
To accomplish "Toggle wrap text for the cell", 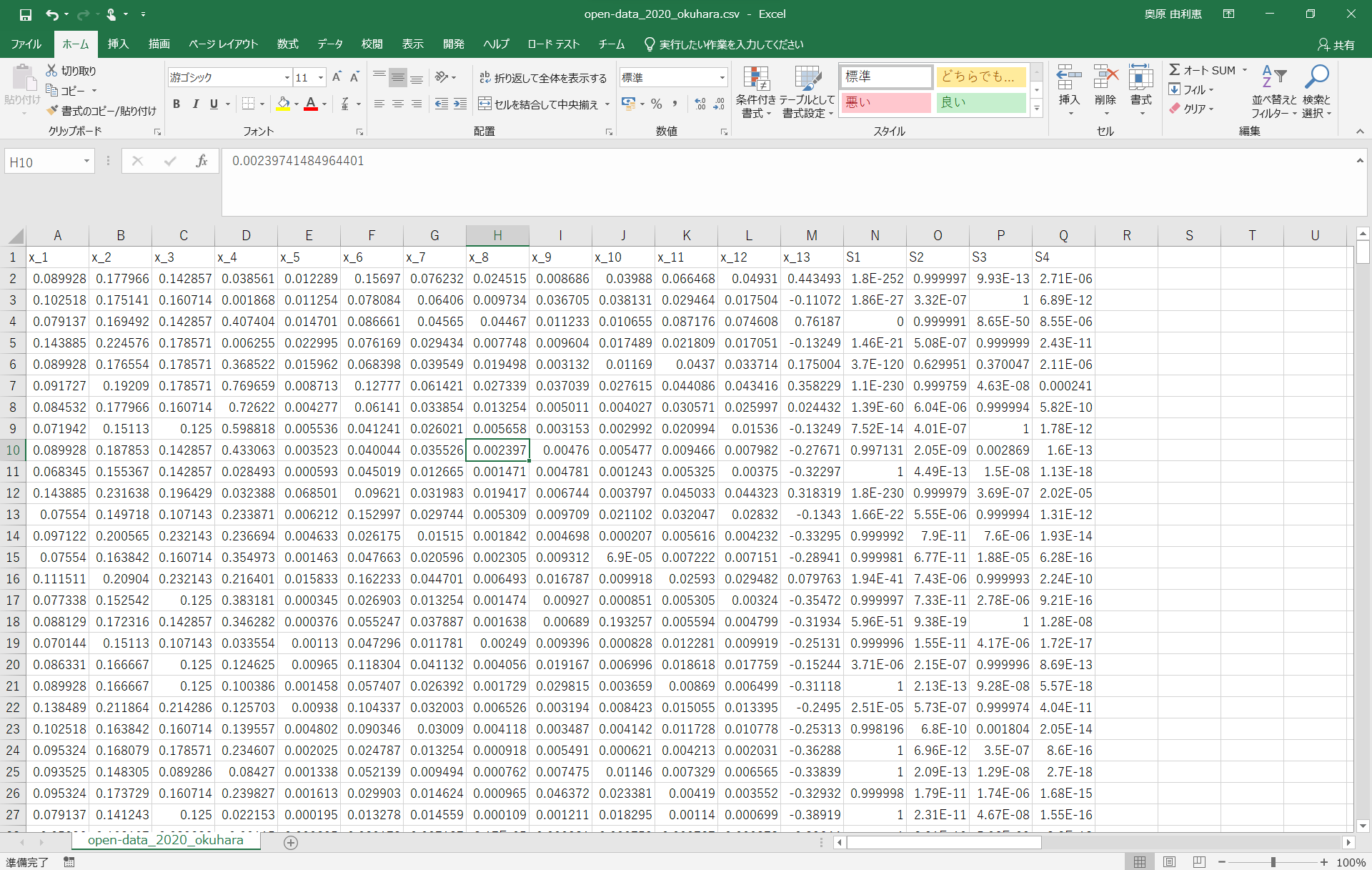I will point(542,78).
